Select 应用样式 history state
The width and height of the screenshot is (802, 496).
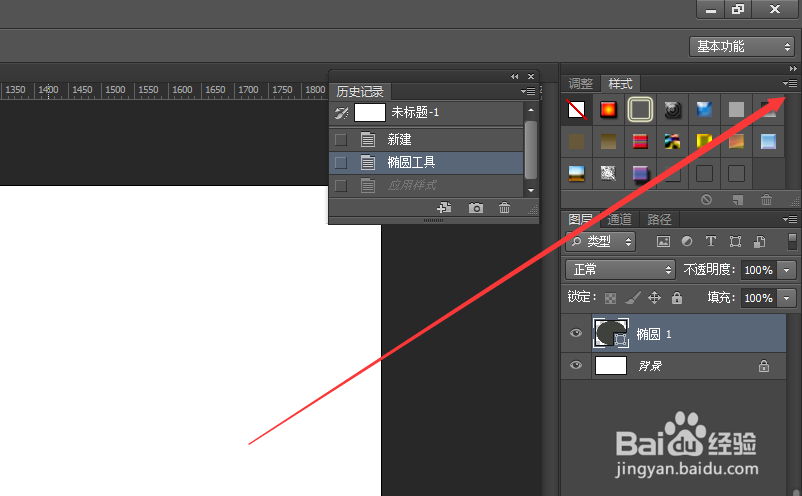426,185
